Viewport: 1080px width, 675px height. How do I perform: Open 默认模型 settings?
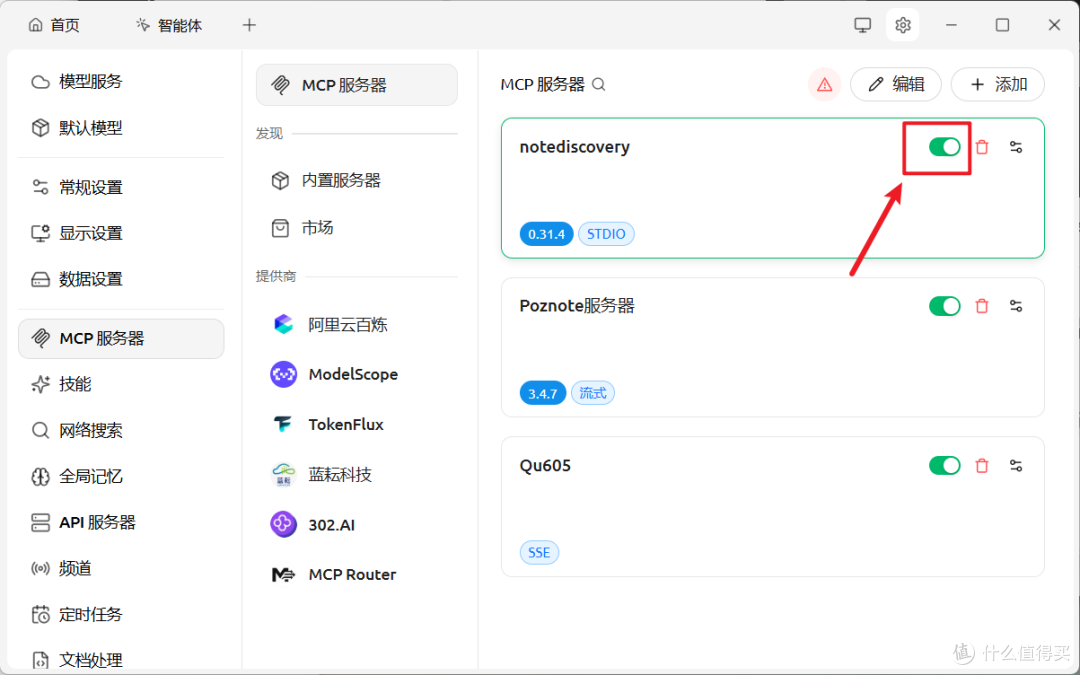[121, 128]
